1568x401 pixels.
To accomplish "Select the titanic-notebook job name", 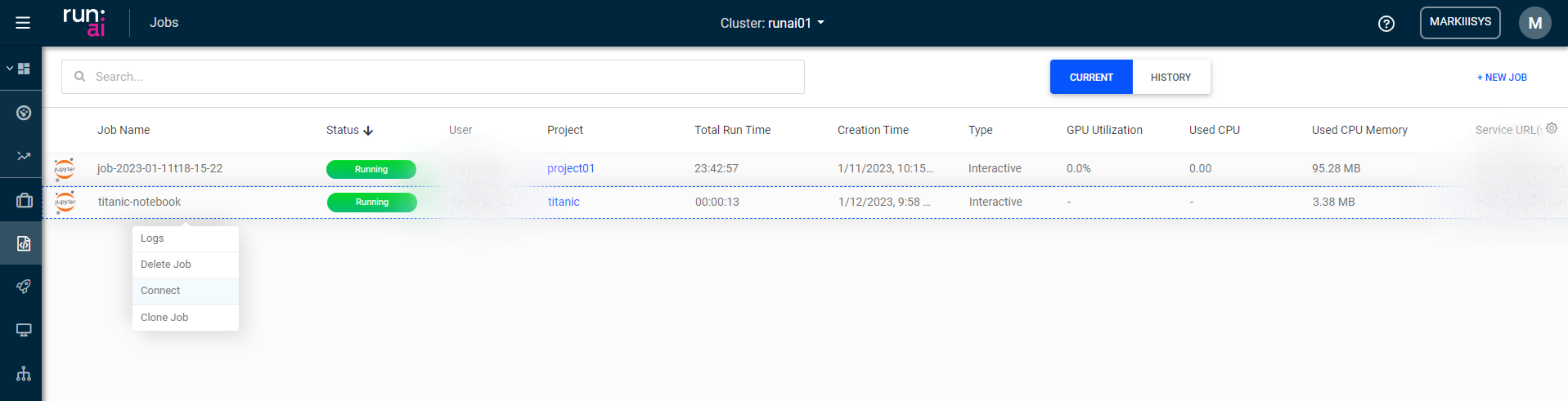I will (139, 202).
